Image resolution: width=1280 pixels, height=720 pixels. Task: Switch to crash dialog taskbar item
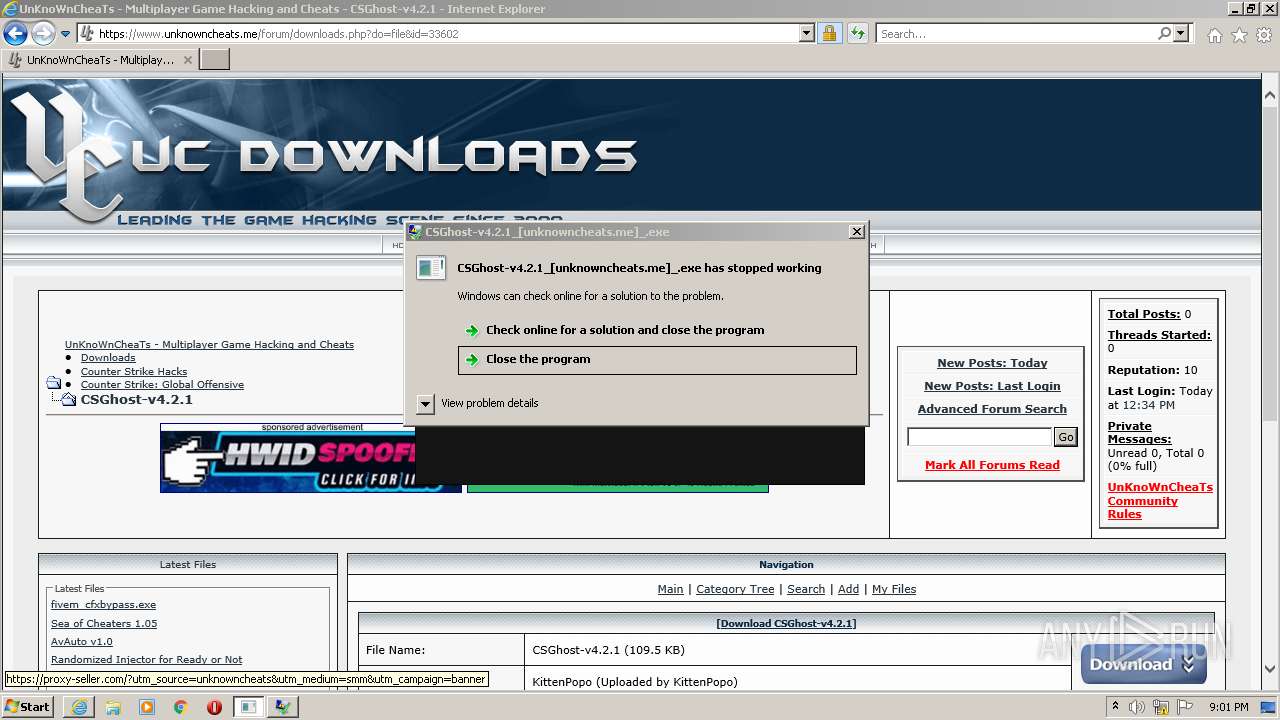pyautogui.click(x=248, y=707)
